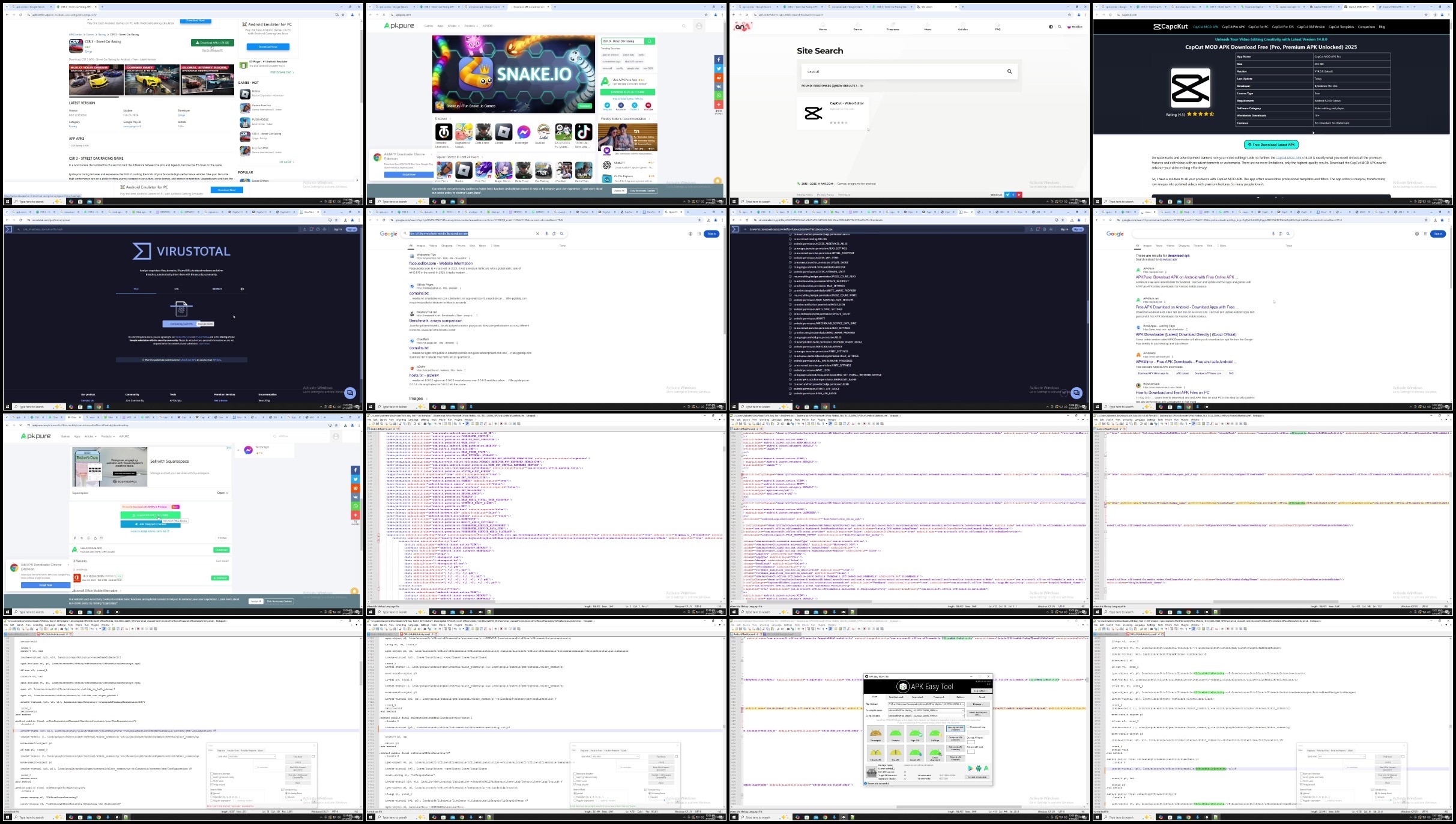This screenshot has width=1456, height=824.
Task: Click the TikTok Lite app icon on the APKPure homepage
Action: pyautogui.click(x=584, y=132)
